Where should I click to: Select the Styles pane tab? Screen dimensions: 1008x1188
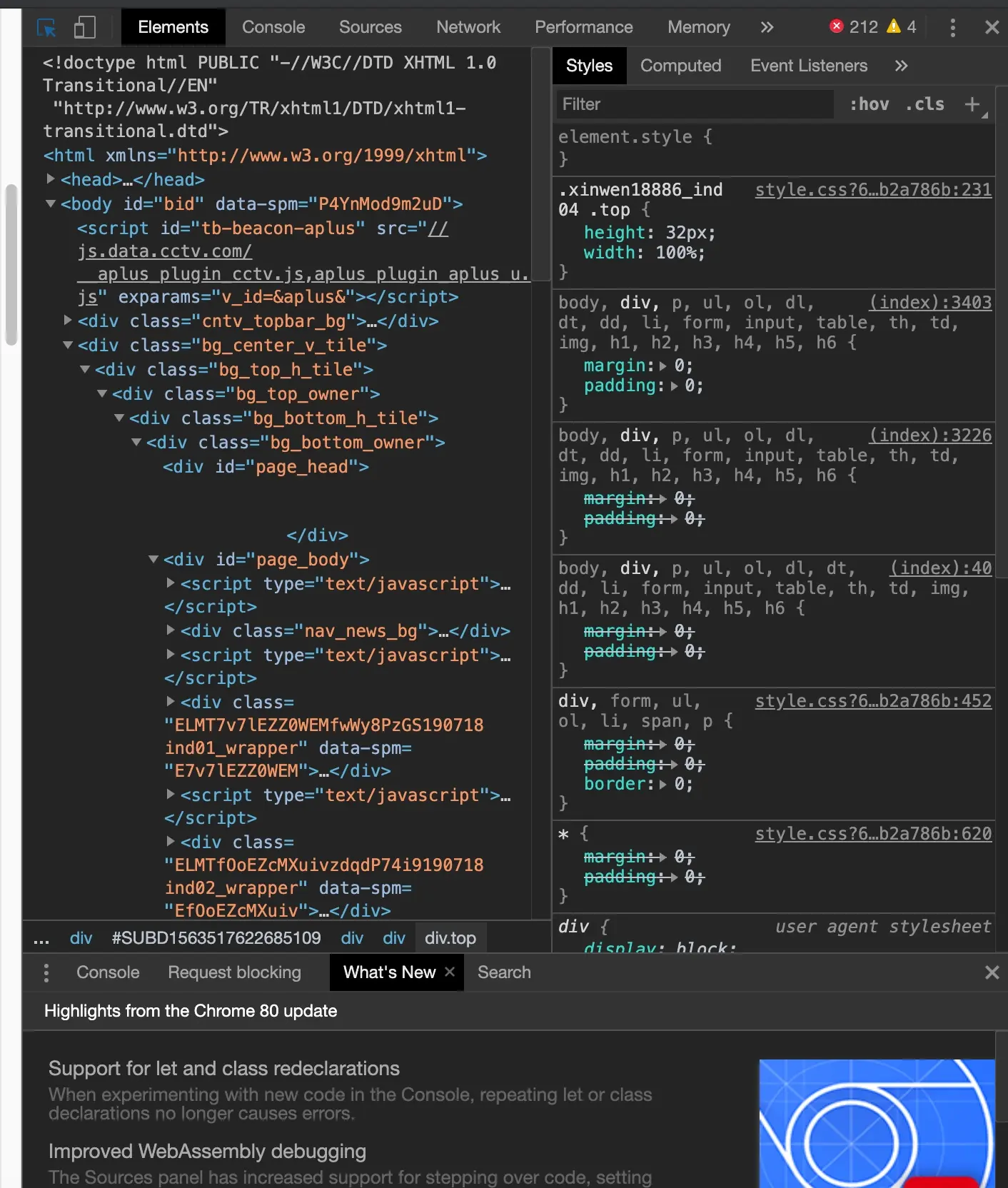point(589,66)
